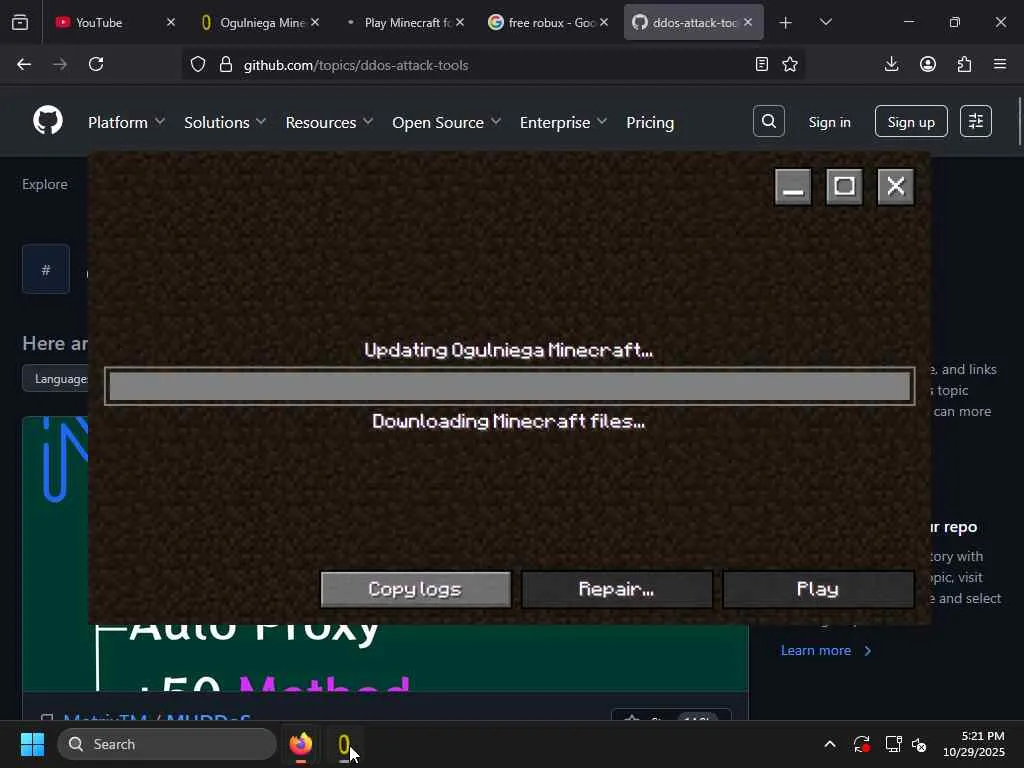Image resolution: width=1024 pixels, height=768 pixels.
Task: Close the YouTube tab
Action: pyautogui.click(x=170, y=22)
